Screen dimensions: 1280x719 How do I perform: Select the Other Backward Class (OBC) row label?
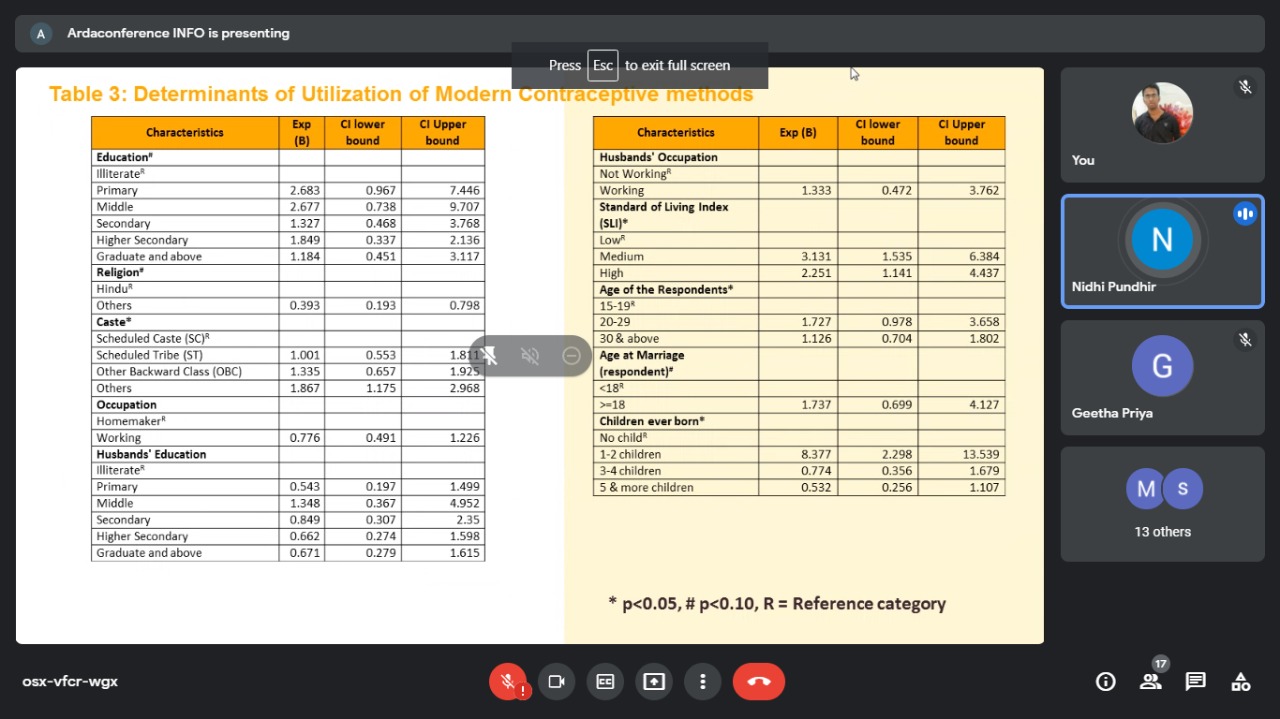click(169, 372)
